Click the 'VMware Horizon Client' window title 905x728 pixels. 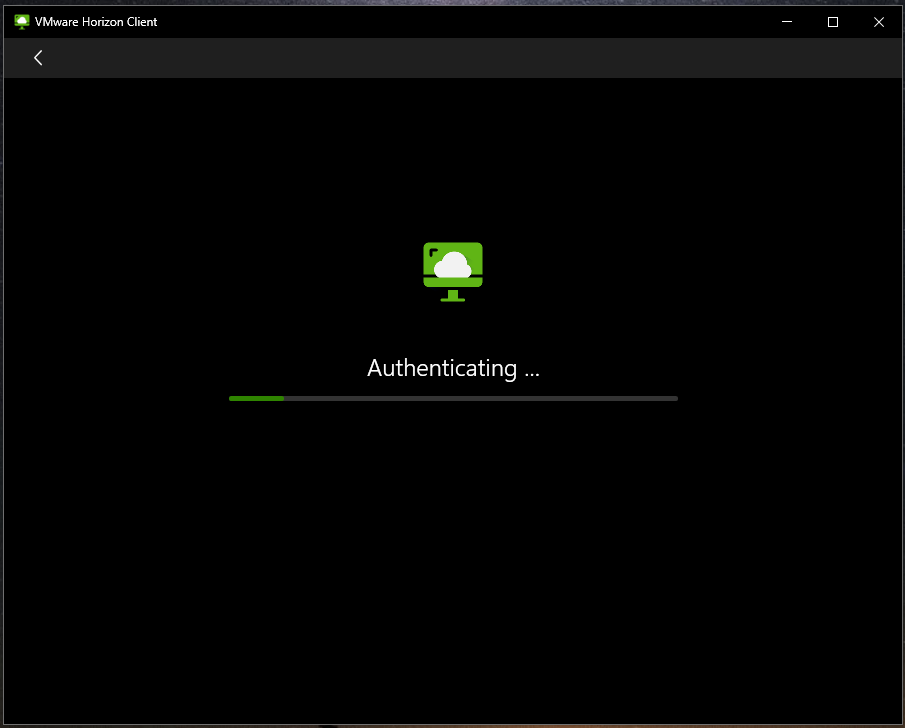pos(96,22)
